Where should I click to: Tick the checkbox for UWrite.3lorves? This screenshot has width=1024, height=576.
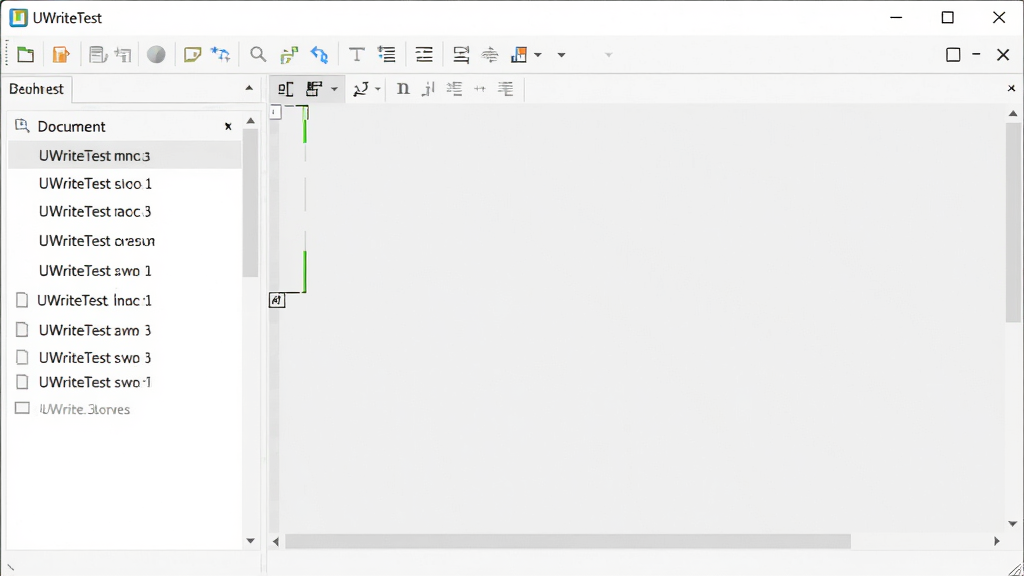(x=22, y=409)
